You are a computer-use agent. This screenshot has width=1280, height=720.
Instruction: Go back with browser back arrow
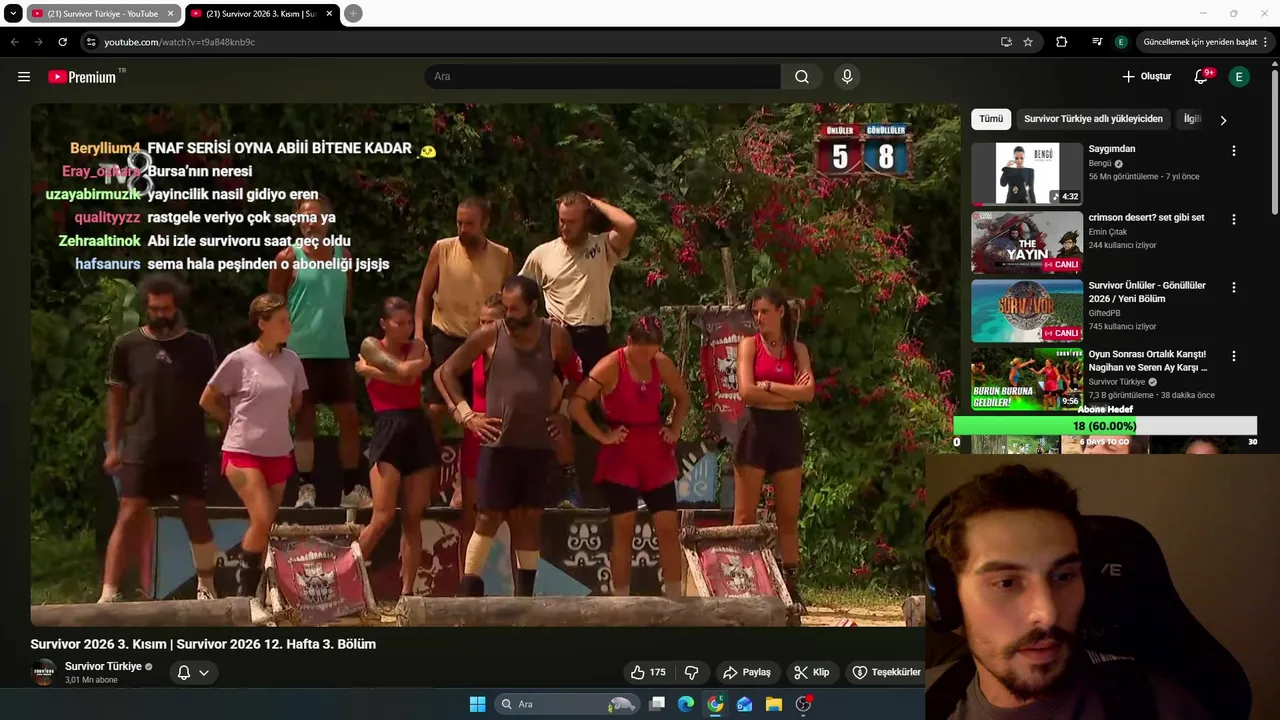click(x=14, y=42)
